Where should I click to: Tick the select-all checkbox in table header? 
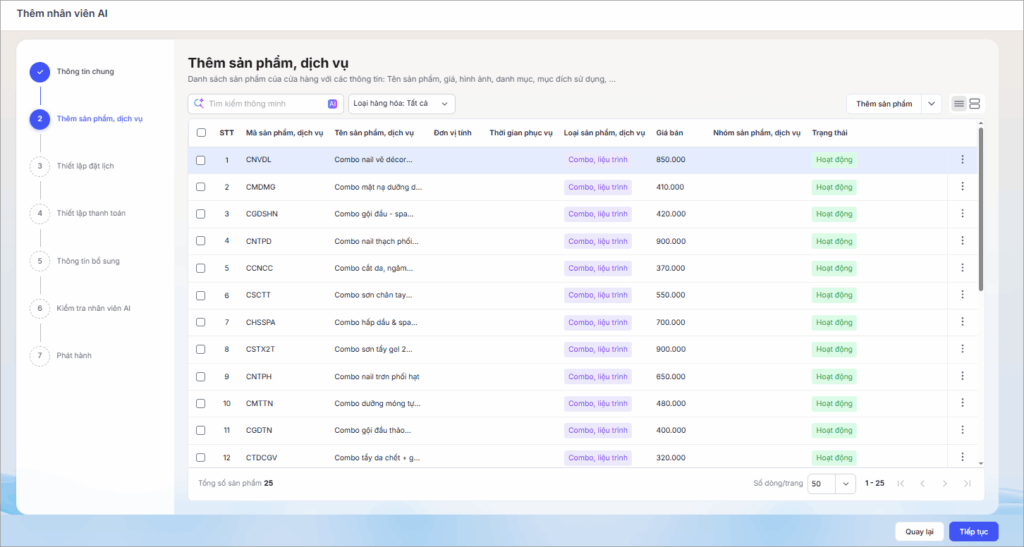pos(201,133)
